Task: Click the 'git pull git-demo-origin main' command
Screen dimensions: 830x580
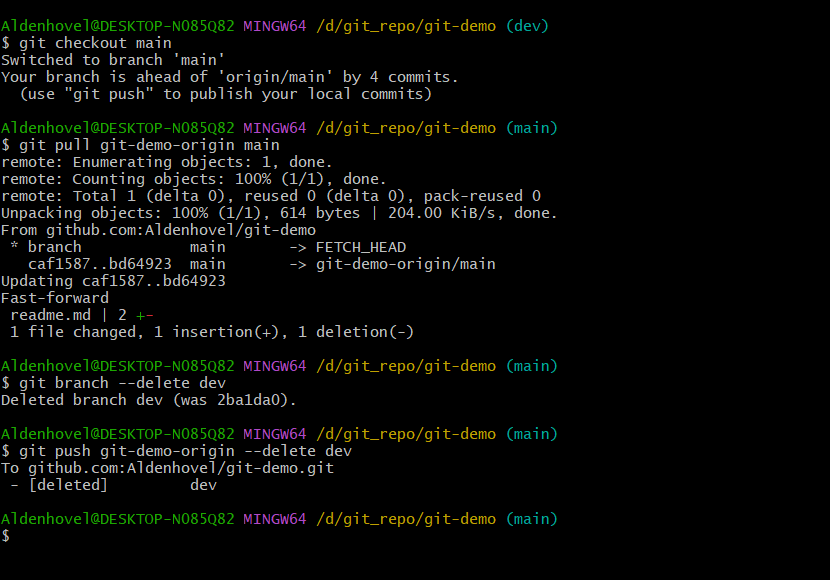Action: click(140, 145)
